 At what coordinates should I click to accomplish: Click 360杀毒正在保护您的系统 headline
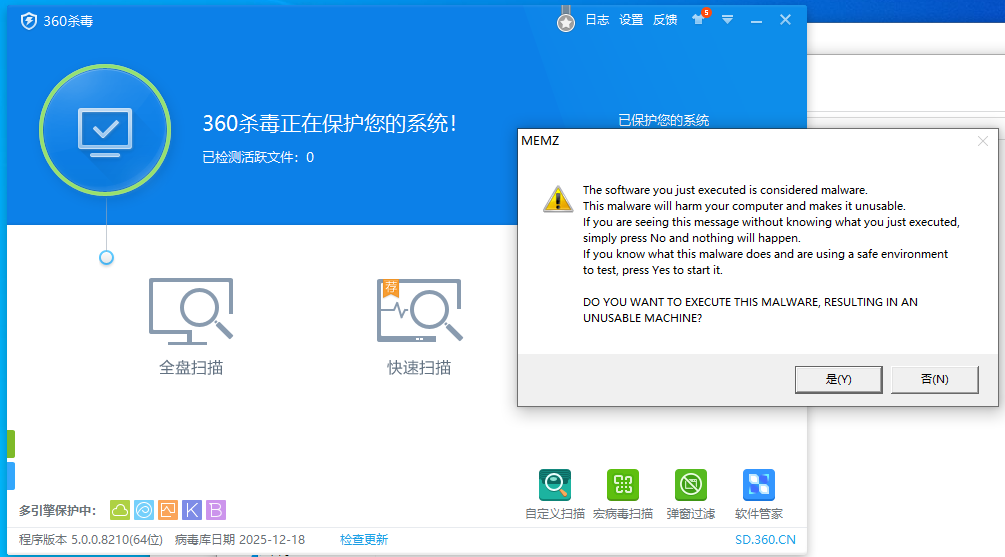329,124
